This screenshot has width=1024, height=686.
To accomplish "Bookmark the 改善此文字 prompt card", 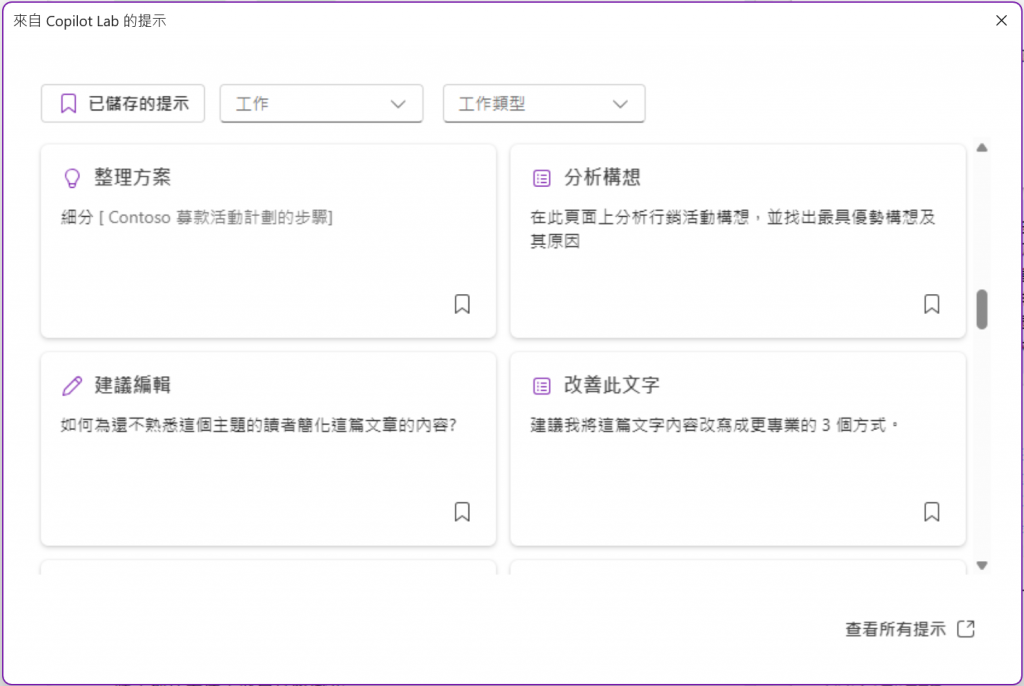I will tap(931, 512).
